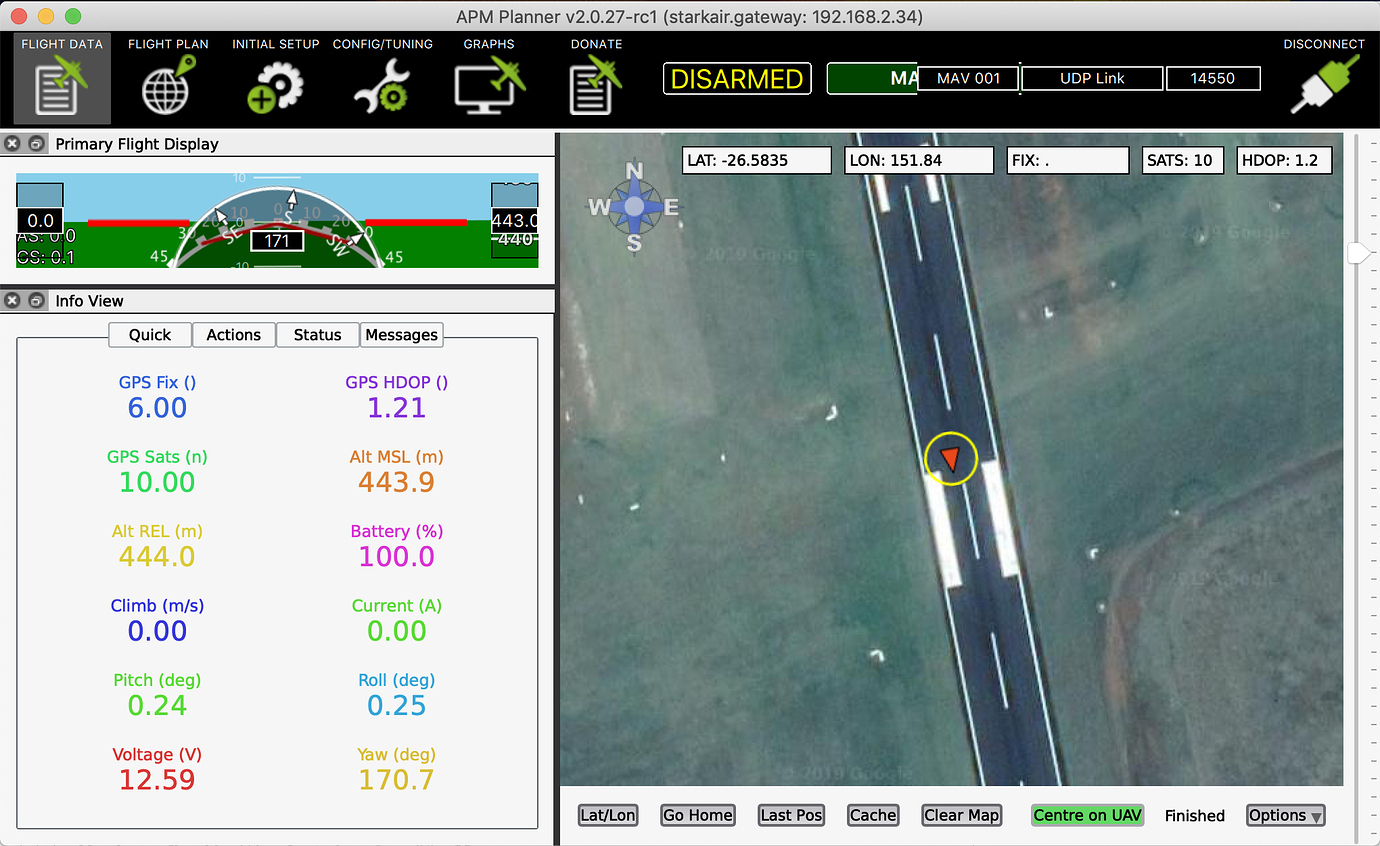Switch to the Messages tab
Image resolution: width=1380 pixels, height=846 pixels.
(401, 335)
